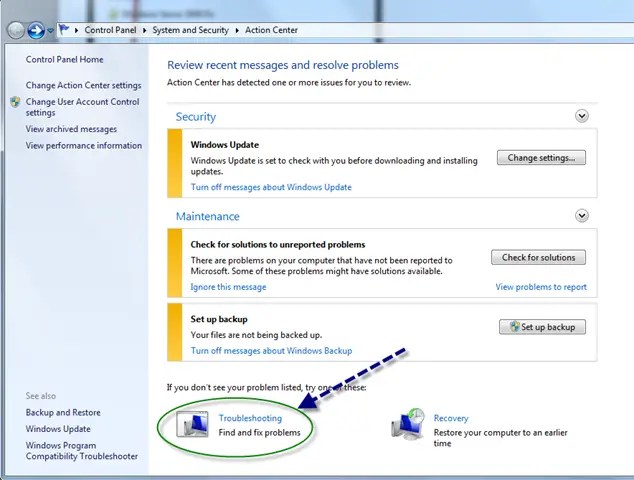Open the dropdown arrow before Control Panel breadcrumb

click(x=76, y=30)
